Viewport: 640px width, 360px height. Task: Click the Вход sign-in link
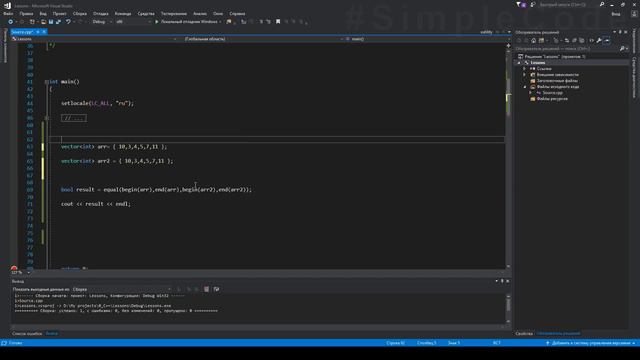pyautogui.click(x=616, y=14)
